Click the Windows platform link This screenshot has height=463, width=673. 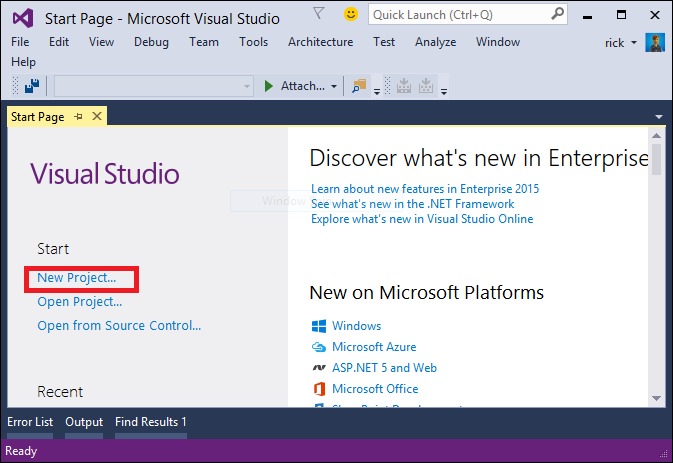(356, 326)
